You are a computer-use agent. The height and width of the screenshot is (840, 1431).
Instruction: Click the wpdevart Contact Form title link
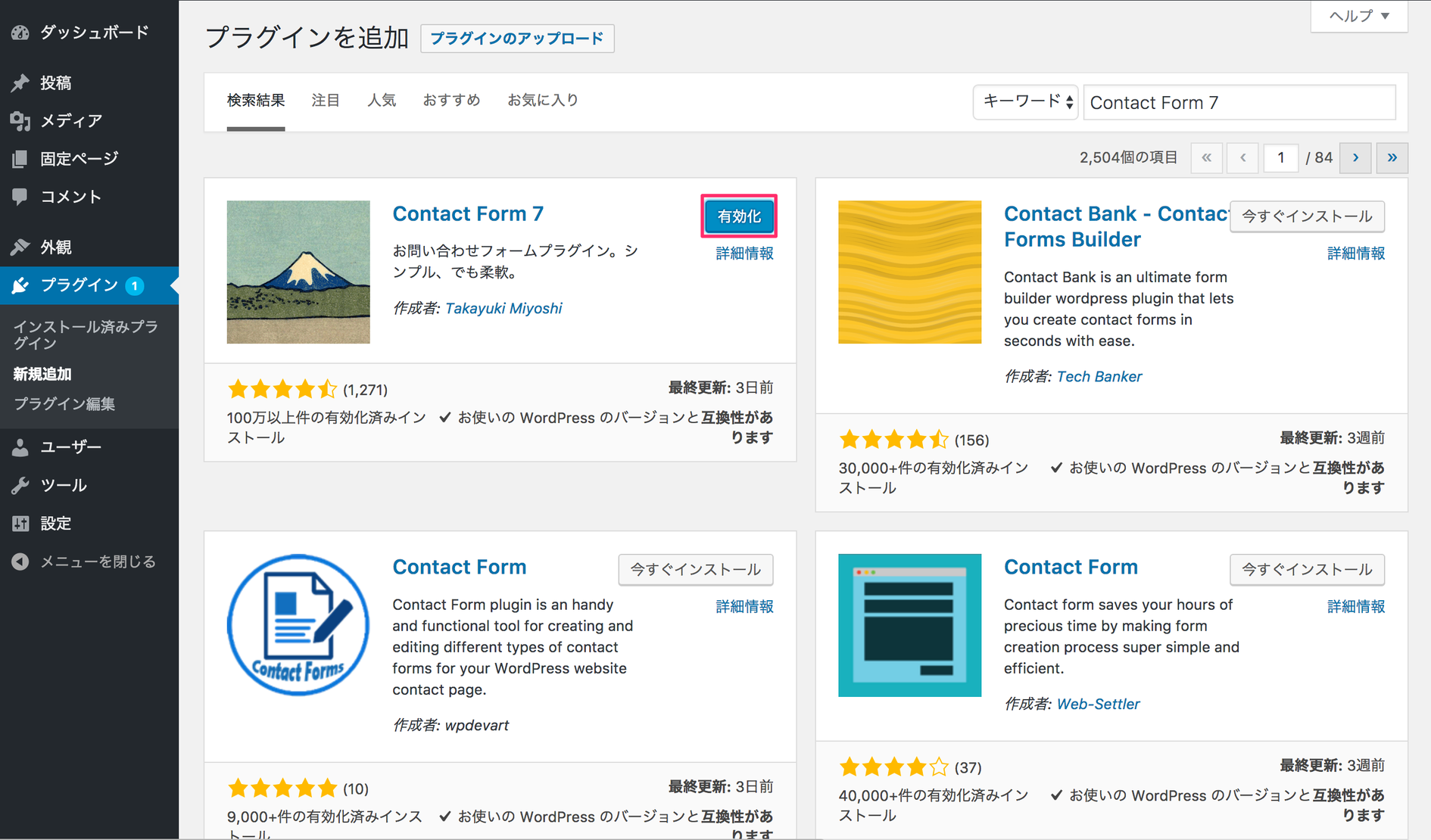click(459, 568)
